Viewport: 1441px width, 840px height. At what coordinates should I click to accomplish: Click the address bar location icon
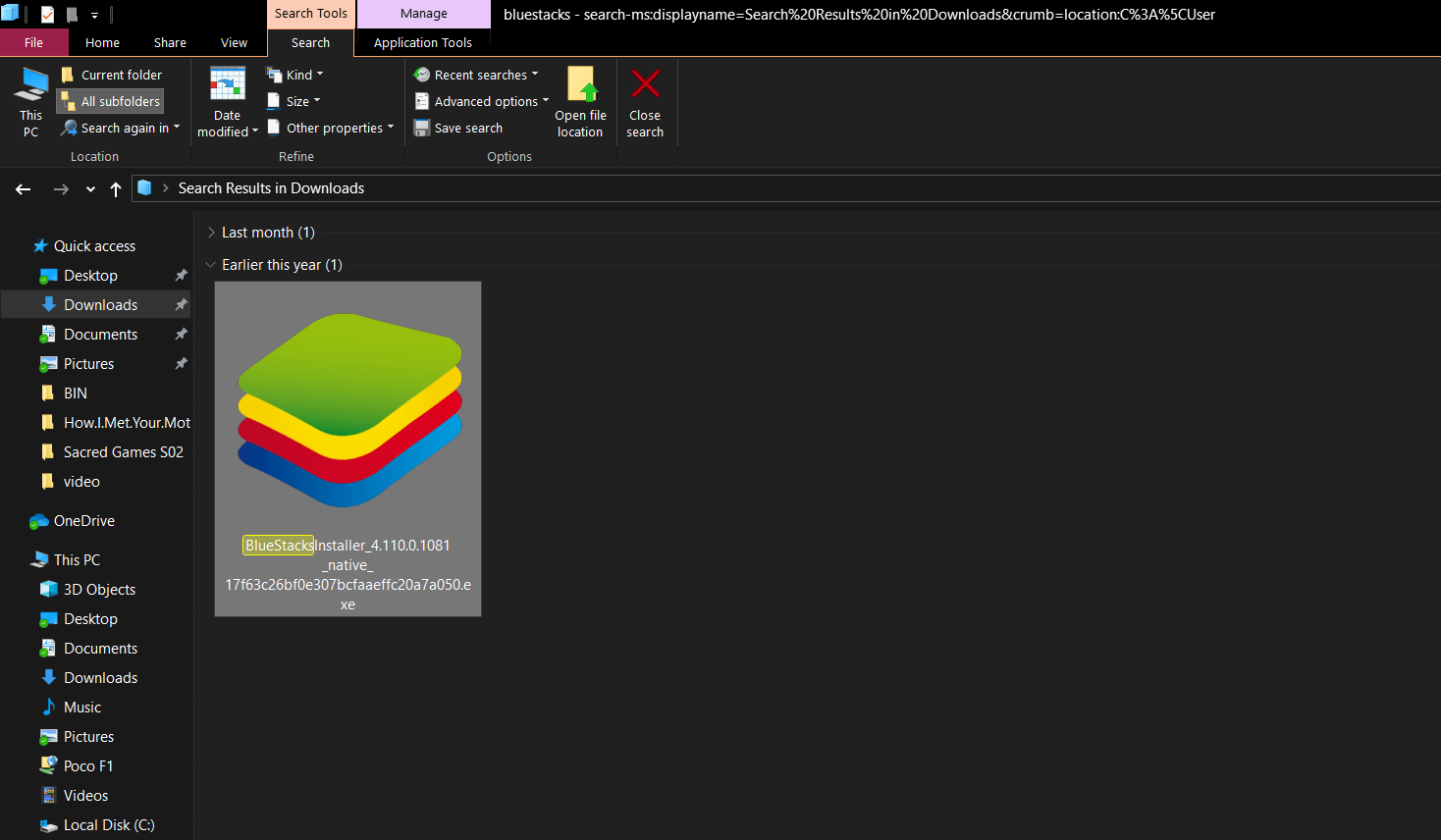pos(144,187)
